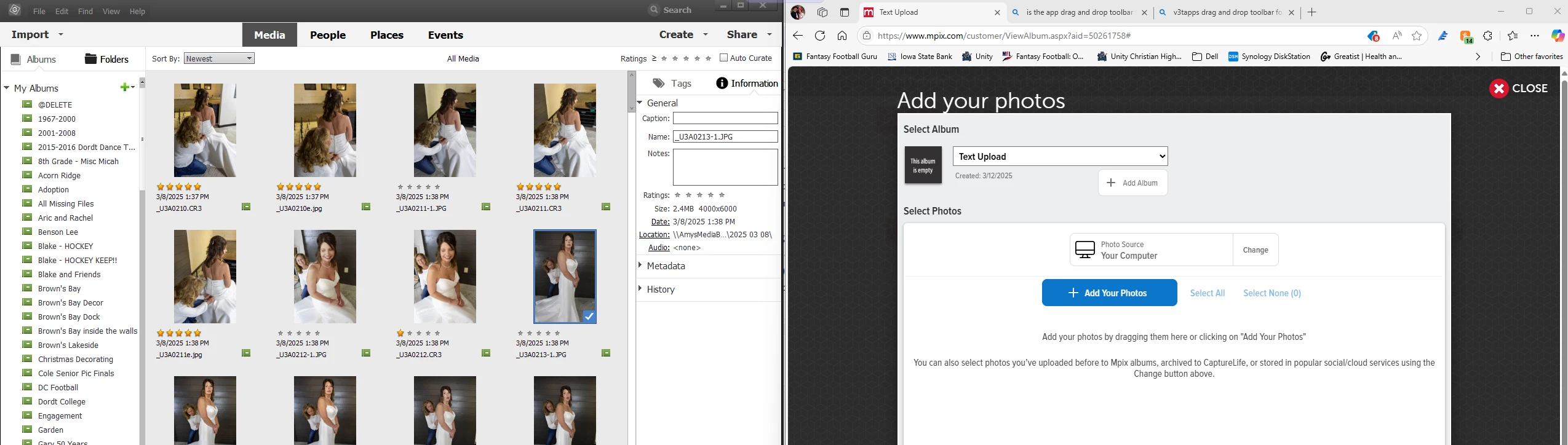The width and height of the screenshot is (1568, 445).
Task: Click the browser back arrow
Action: click(x=798, y=36)
